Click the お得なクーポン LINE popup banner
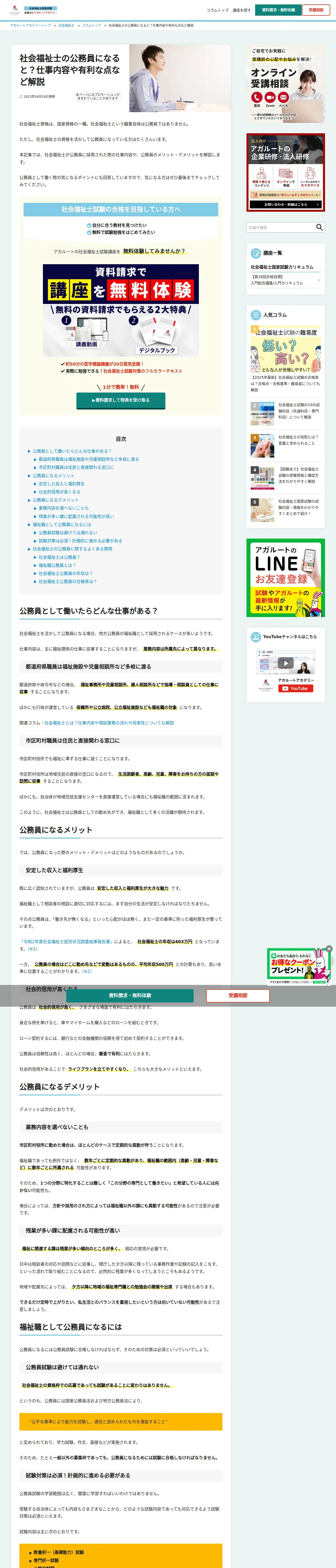336x1568 pixels. pos(298,967)
